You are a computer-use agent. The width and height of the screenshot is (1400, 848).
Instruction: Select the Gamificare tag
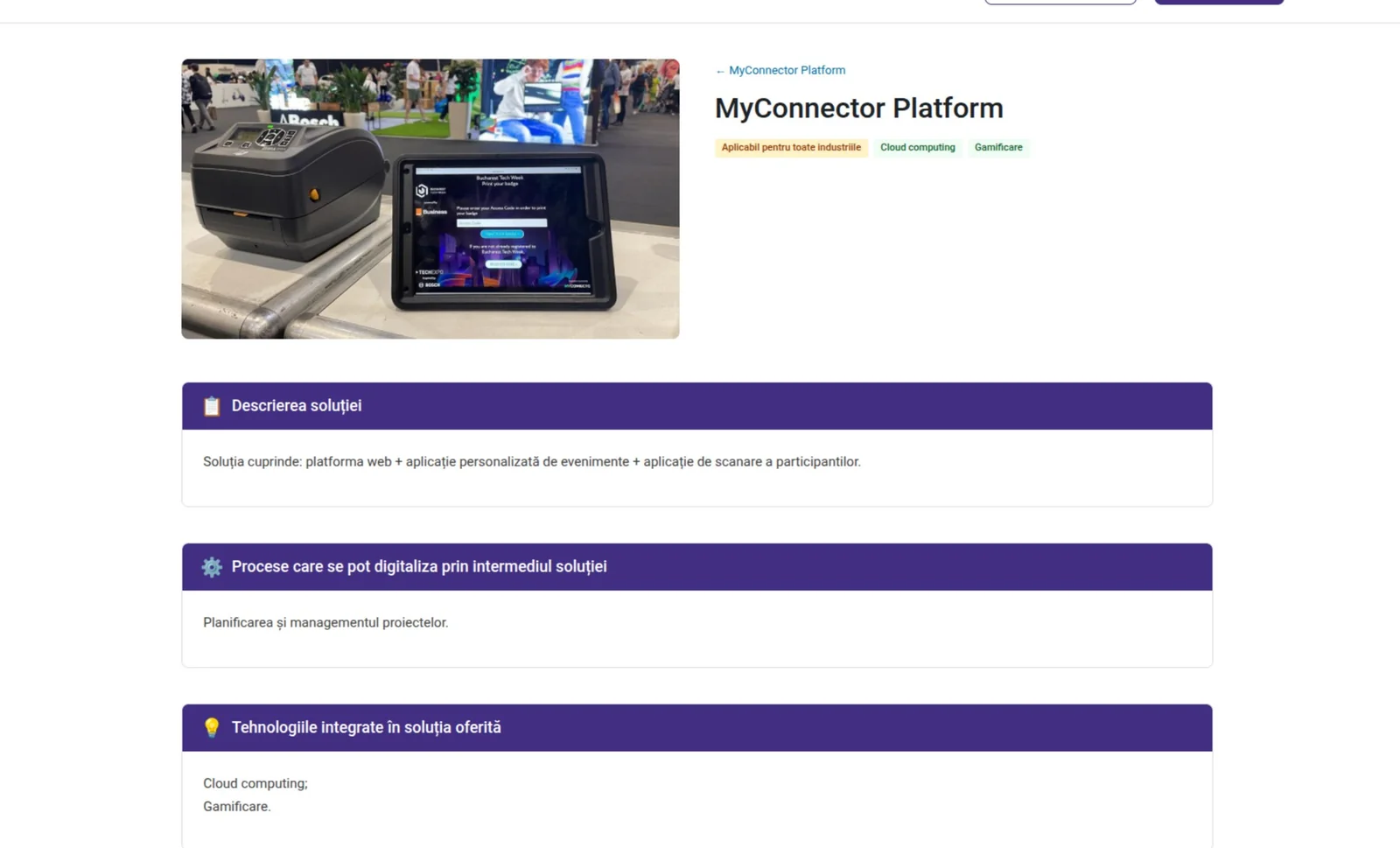pos(998,147)
